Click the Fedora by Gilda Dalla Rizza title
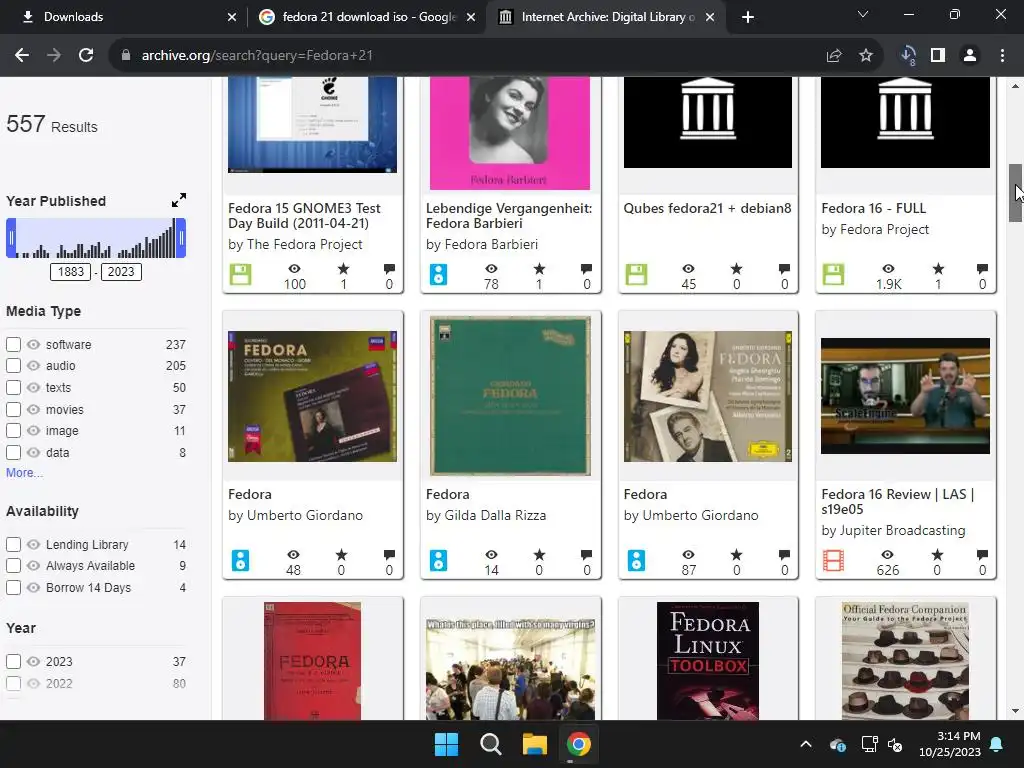 click(x=447, y=494)
